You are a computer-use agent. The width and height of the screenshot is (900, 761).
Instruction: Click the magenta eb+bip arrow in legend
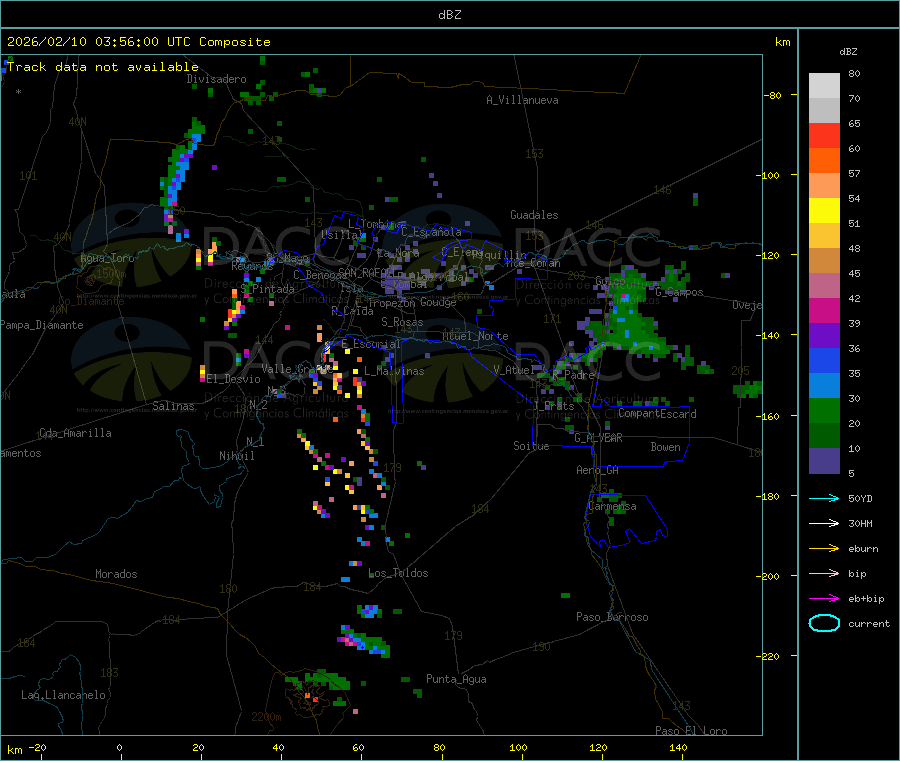pos(824,599)
